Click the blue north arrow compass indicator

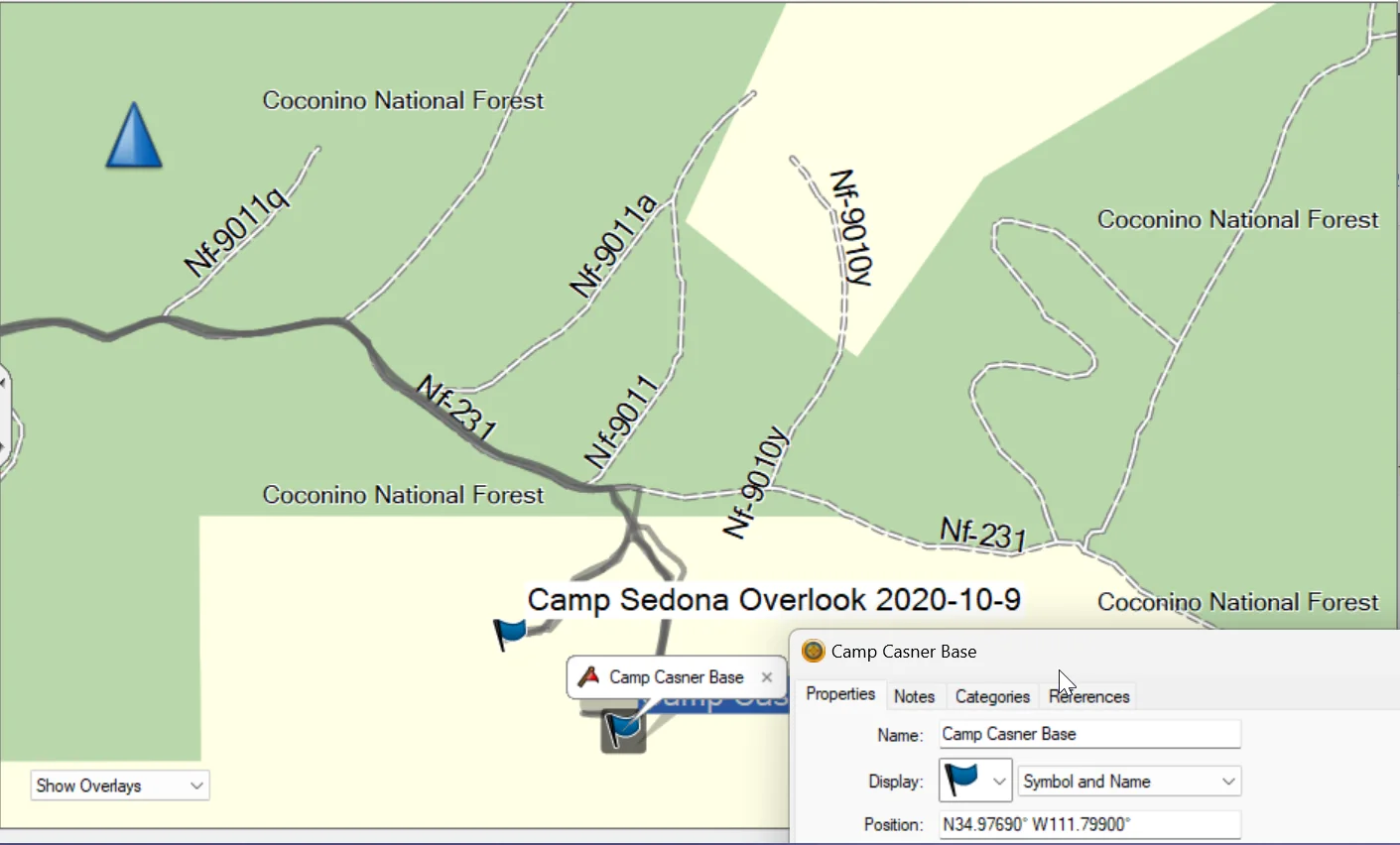[x=134, y=136]
